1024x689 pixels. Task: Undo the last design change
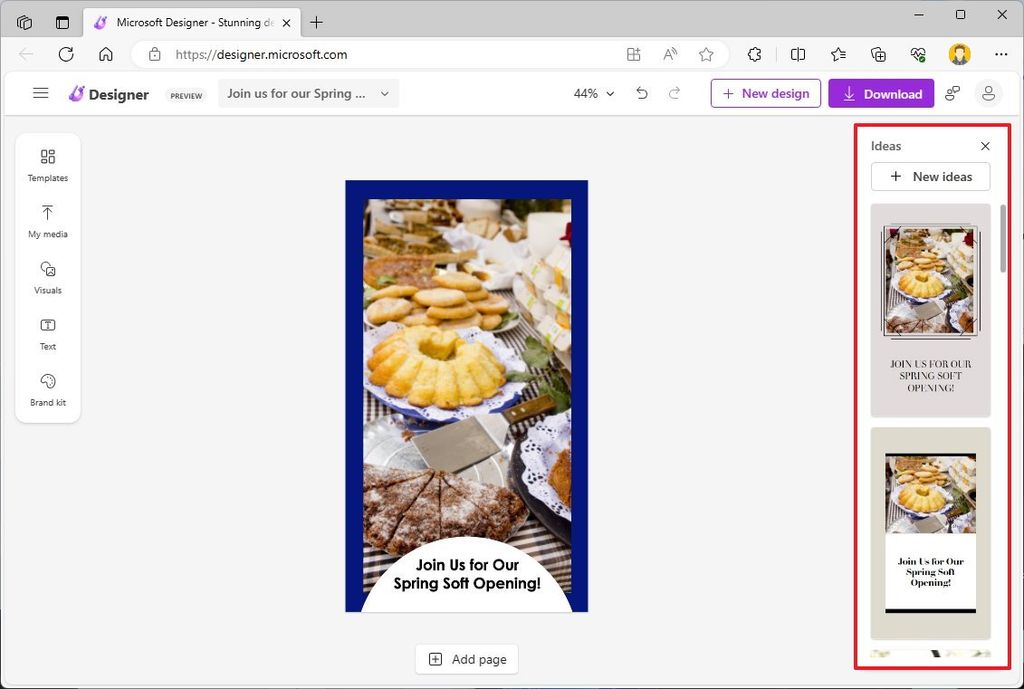point(641,93)
